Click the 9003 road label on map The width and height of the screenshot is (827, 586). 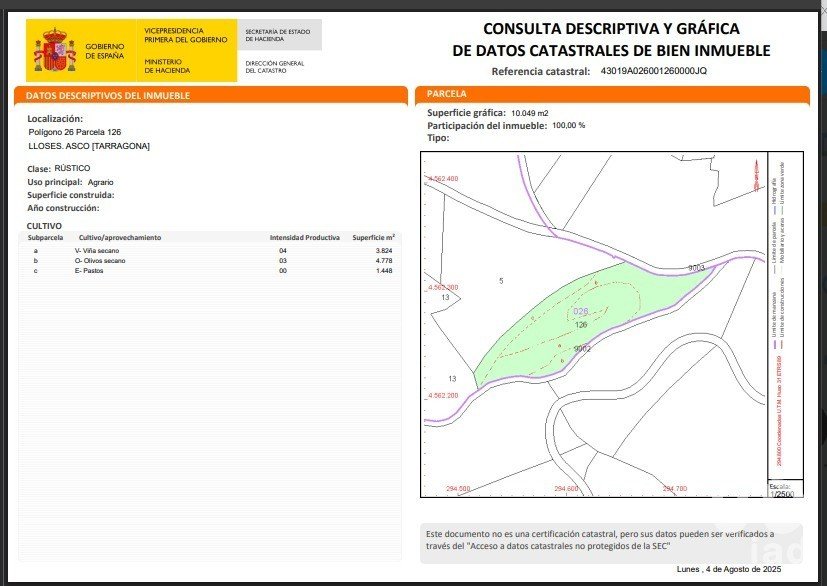(696, 268)
